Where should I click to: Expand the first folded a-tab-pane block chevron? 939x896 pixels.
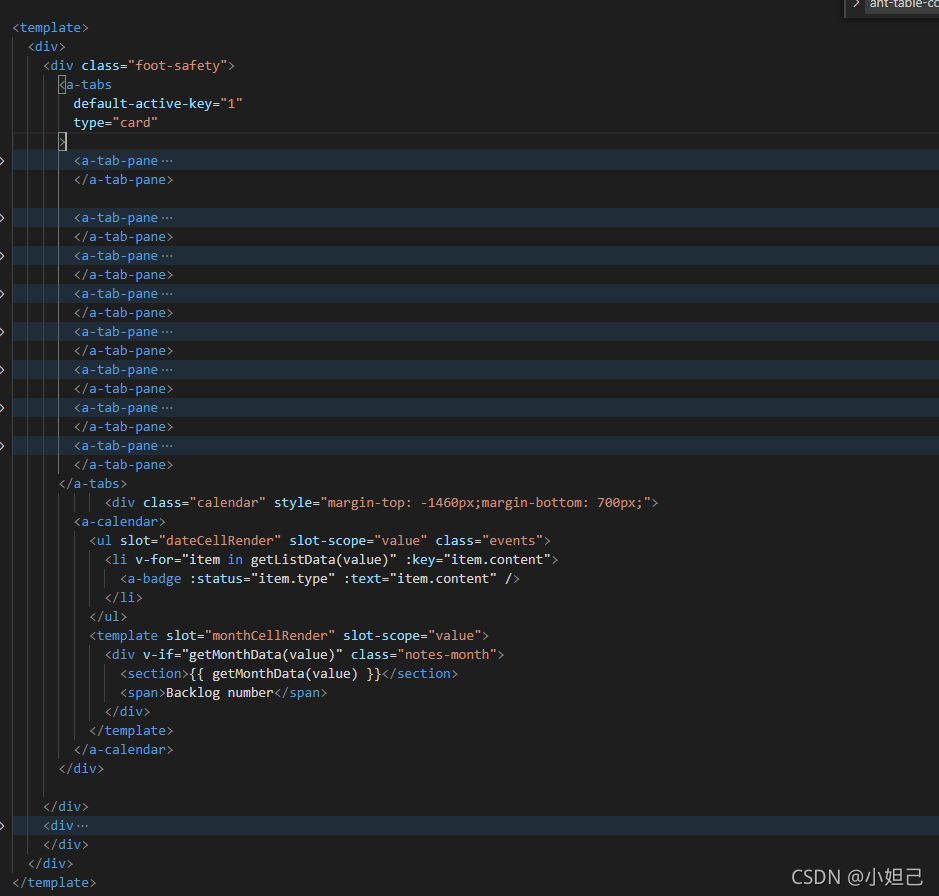(x=2, y=161)
